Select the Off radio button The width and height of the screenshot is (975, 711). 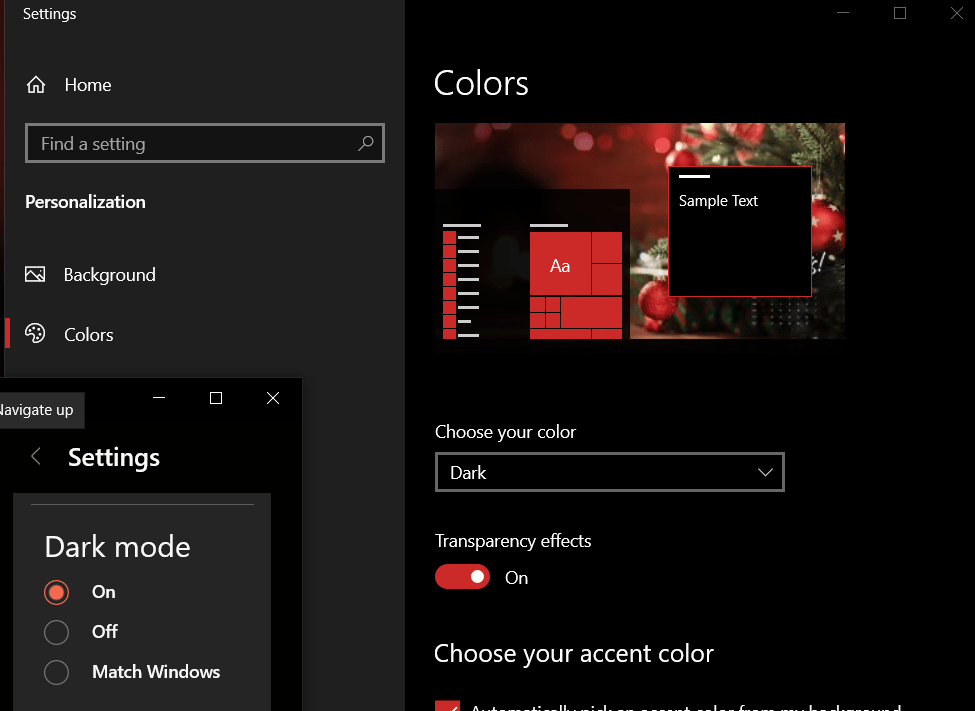[x=56, y=632]
